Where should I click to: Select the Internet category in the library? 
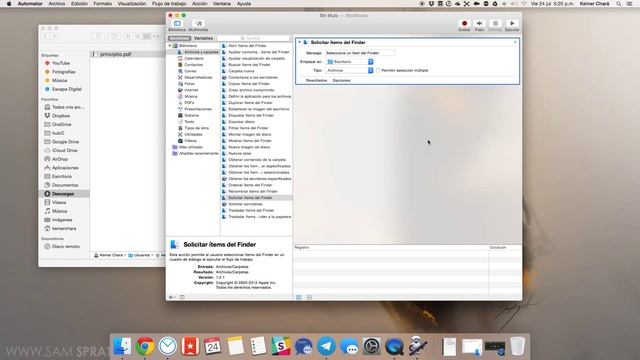click(x=191, y=90)
